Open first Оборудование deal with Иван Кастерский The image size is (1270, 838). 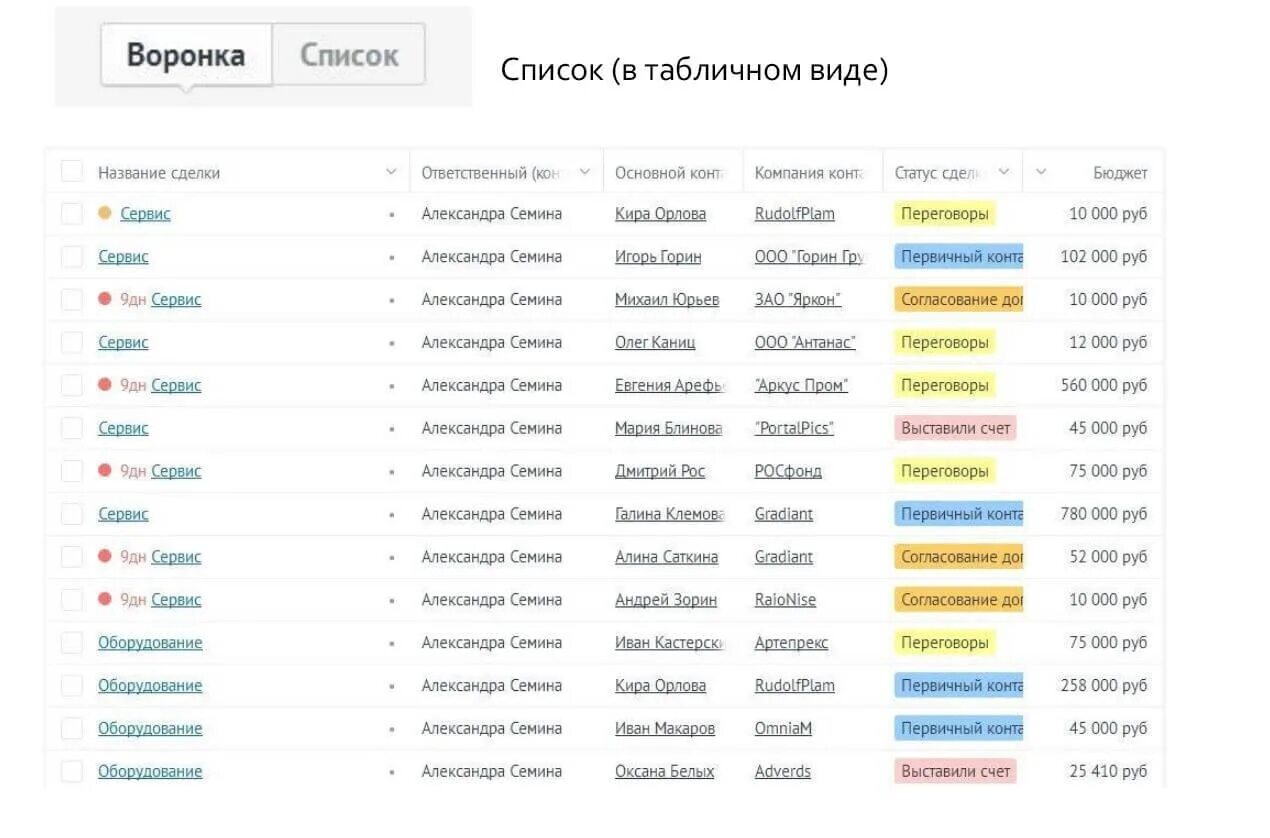[150, 643]
